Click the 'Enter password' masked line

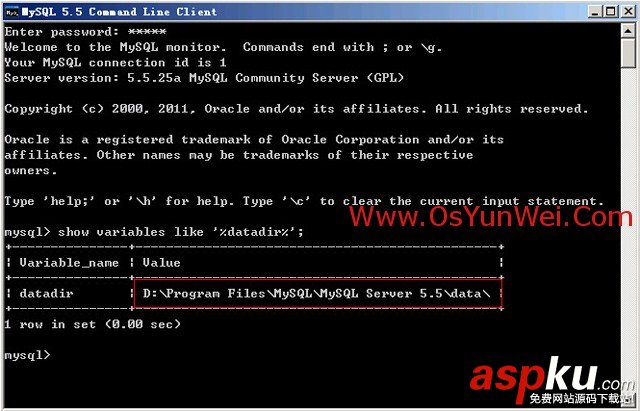click(x=85, y=32)
